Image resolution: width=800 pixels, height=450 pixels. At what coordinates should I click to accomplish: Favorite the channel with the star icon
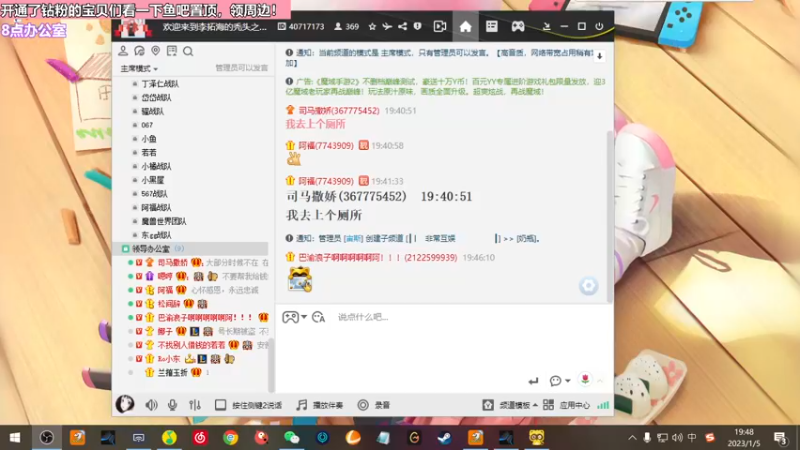372,27
